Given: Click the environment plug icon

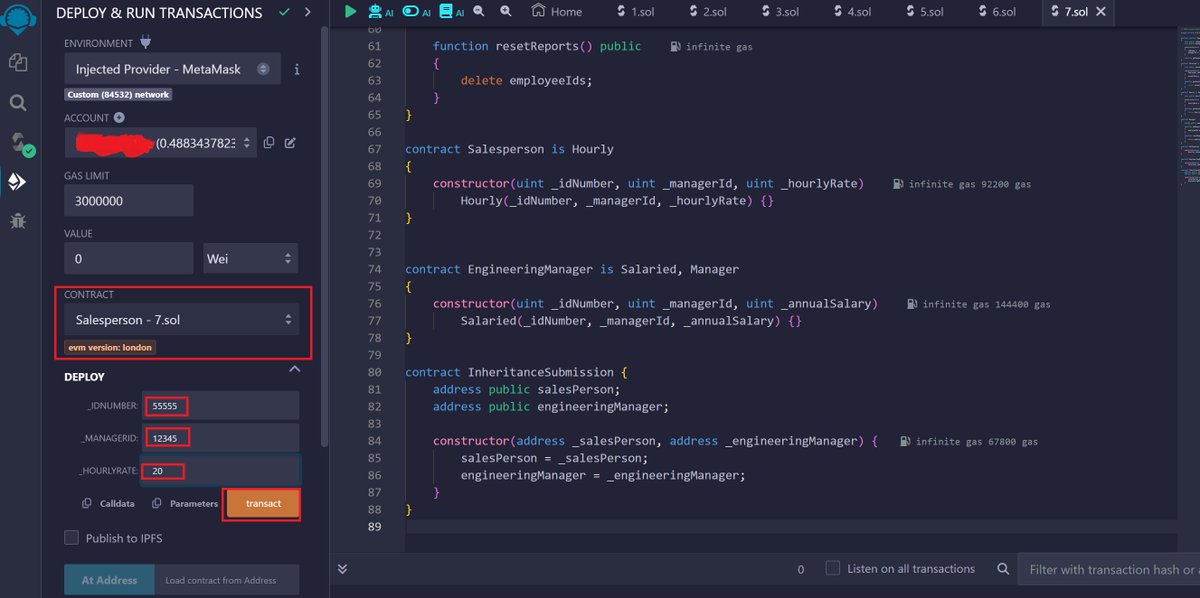Looking at the screenshot, I should [145, 43].
